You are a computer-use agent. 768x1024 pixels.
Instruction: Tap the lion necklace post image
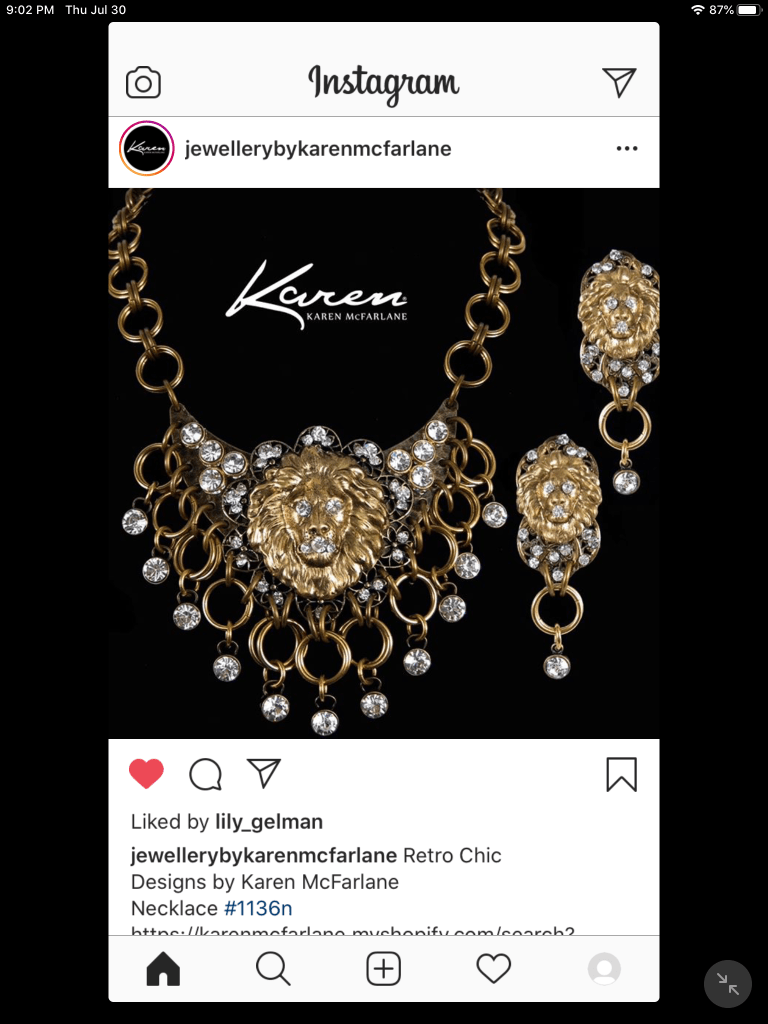384,463
